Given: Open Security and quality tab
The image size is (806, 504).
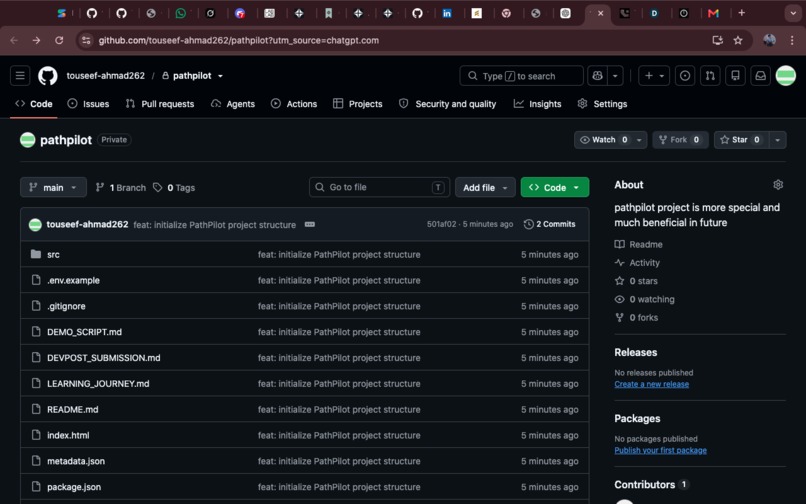Looking at the screenshot, I should pos(448,104).
